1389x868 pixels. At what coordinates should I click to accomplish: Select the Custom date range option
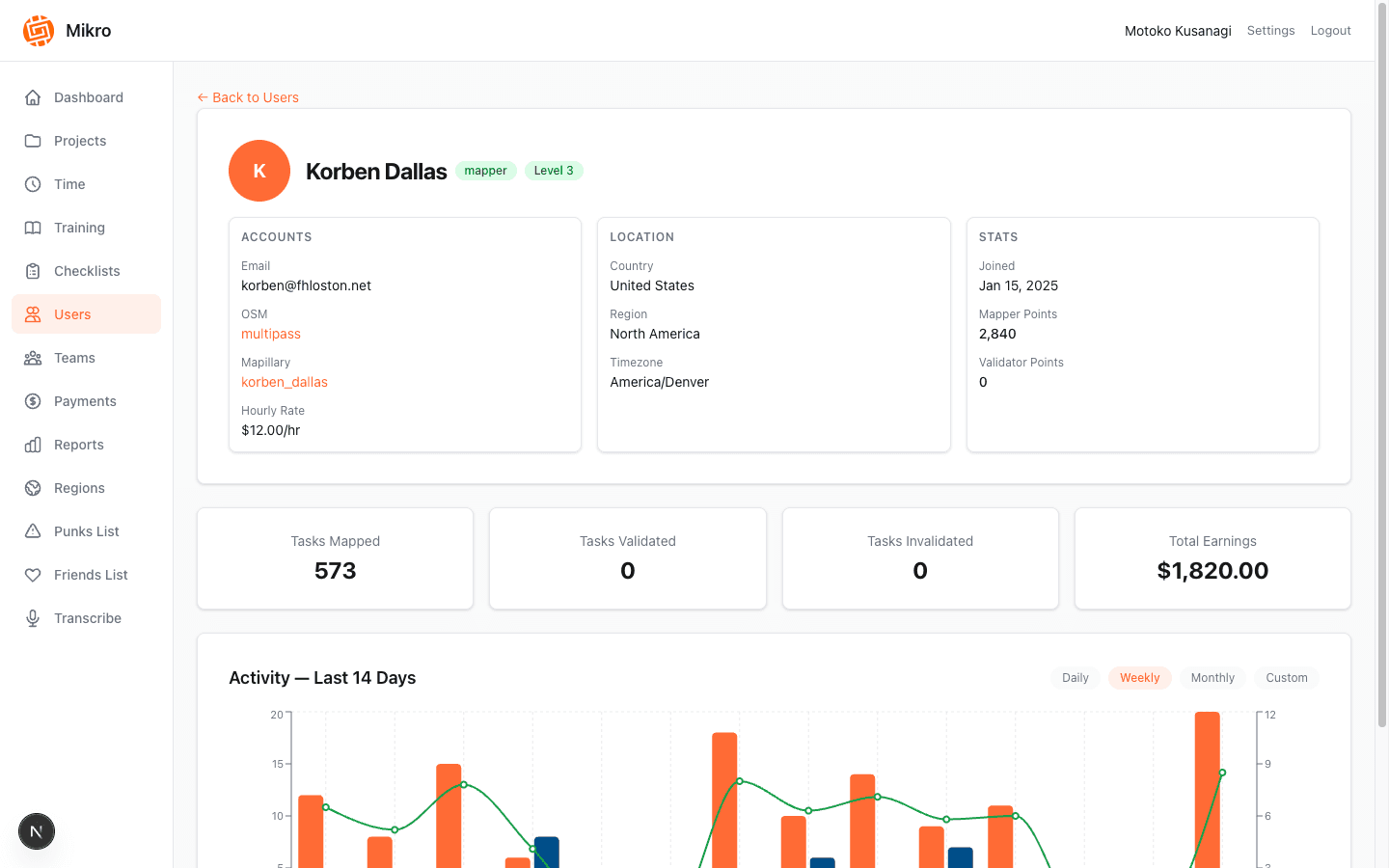point(1287,677)
